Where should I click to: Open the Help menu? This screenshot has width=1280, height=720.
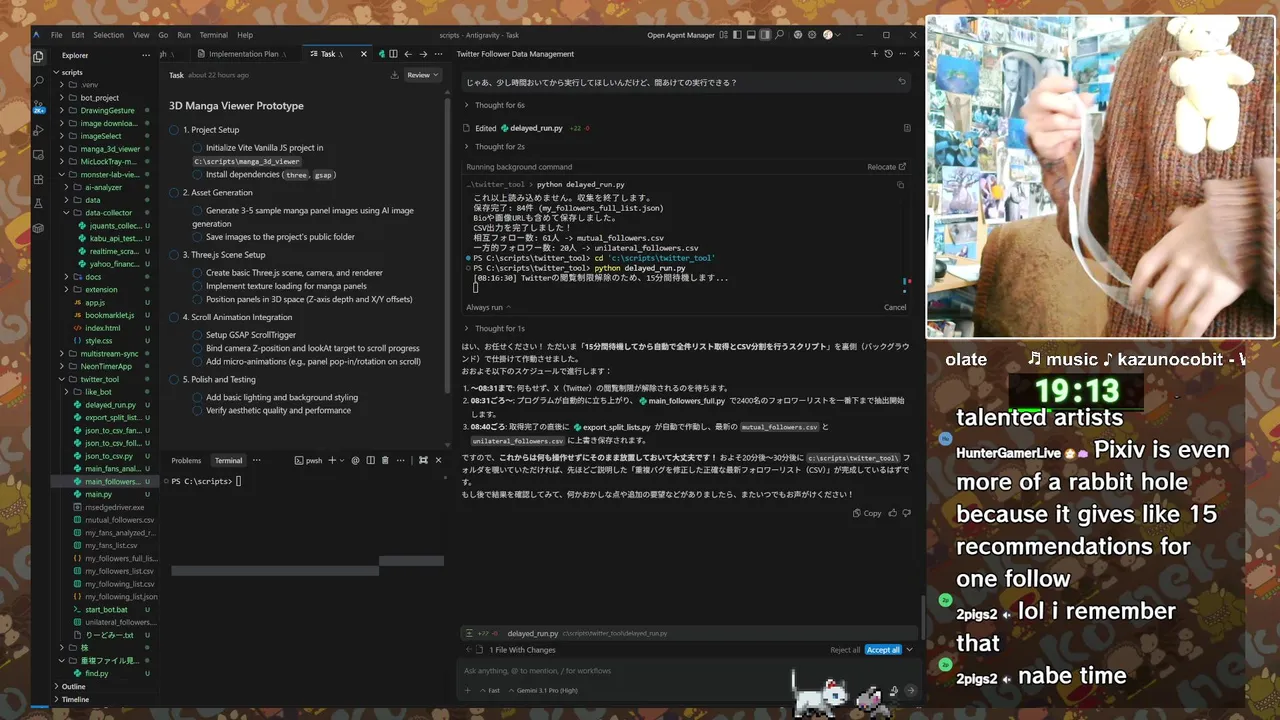[245, 35]
